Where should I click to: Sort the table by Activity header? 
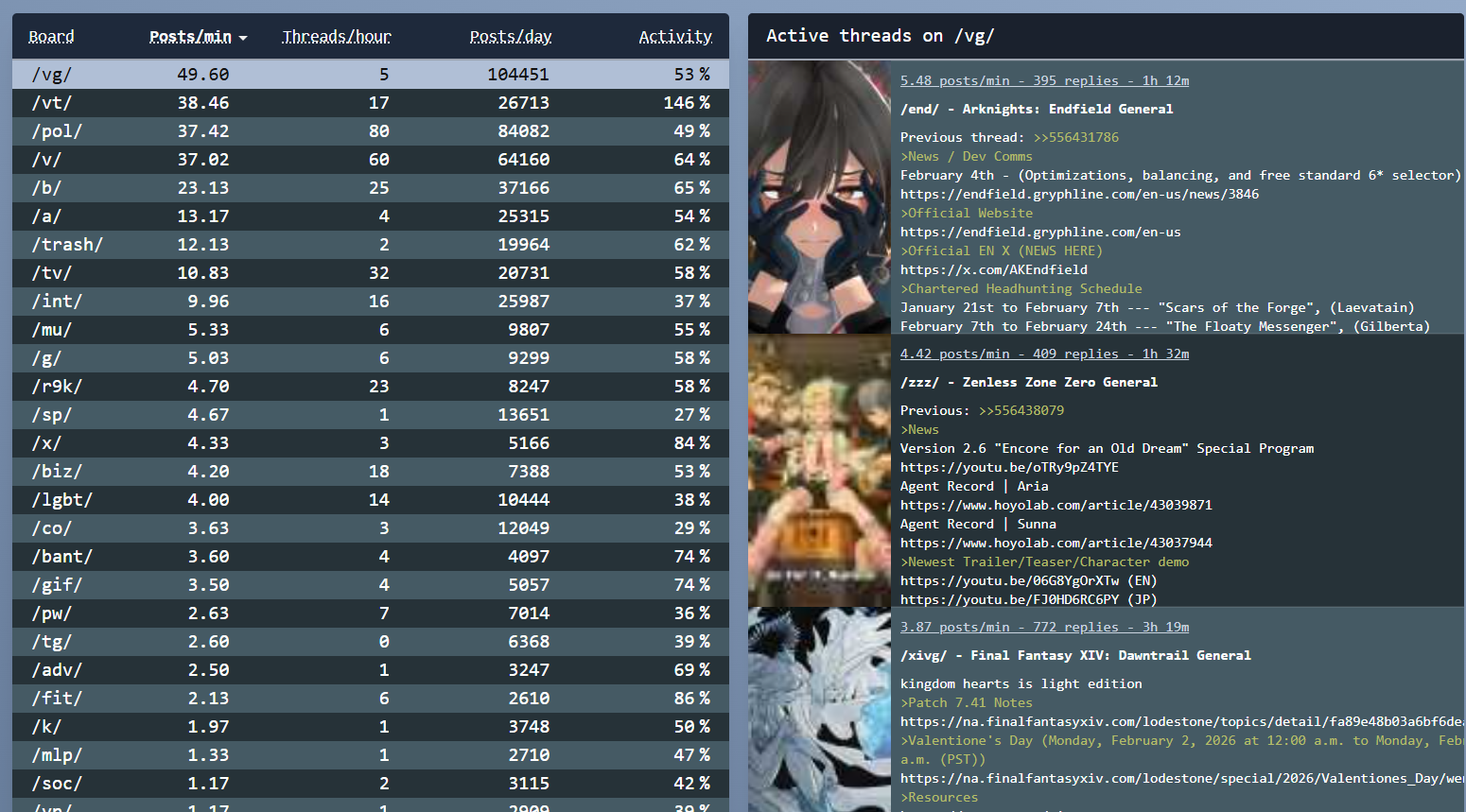point(675,37)
